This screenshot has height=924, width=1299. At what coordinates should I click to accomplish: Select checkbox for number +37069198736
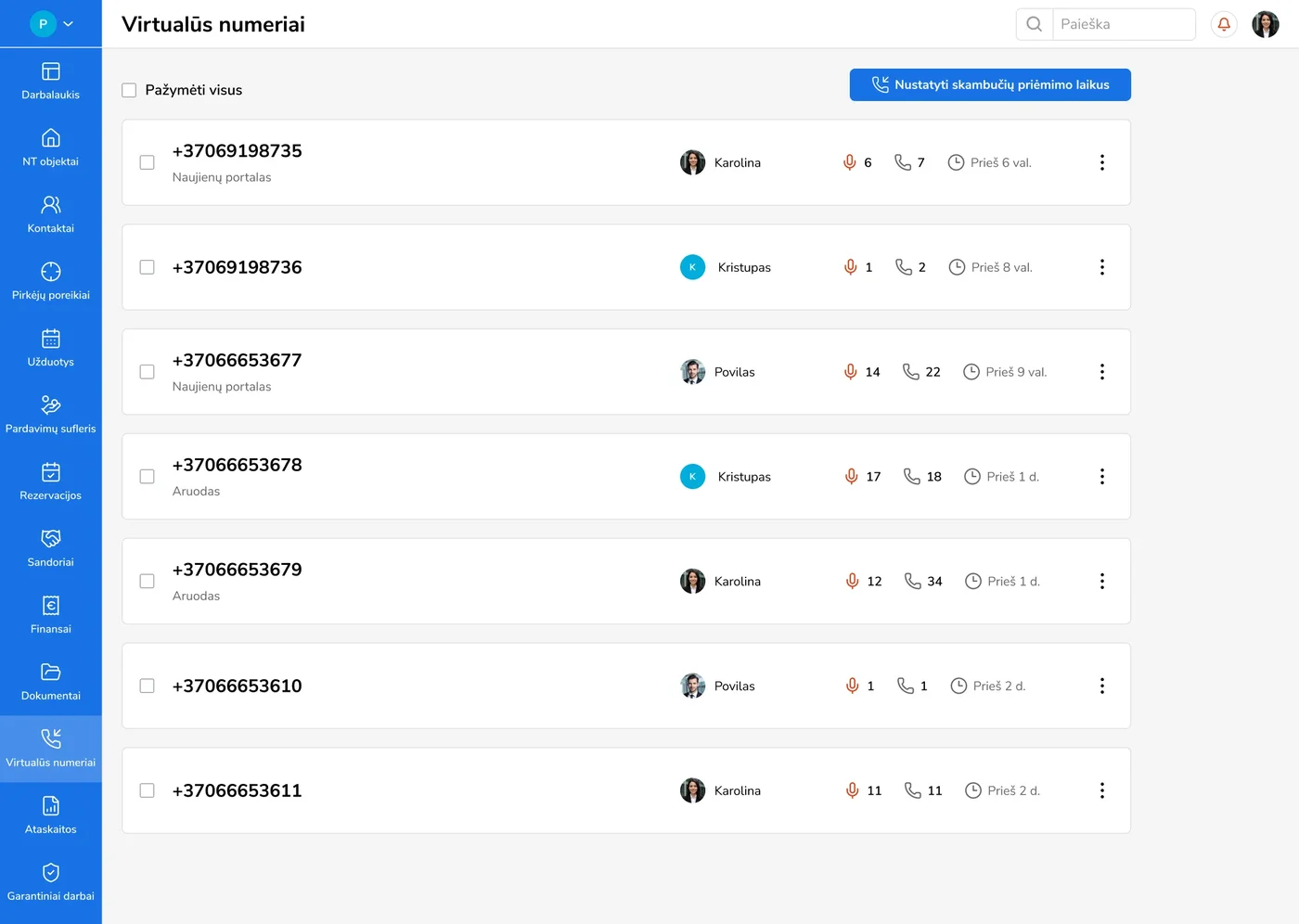coord(147,267)
